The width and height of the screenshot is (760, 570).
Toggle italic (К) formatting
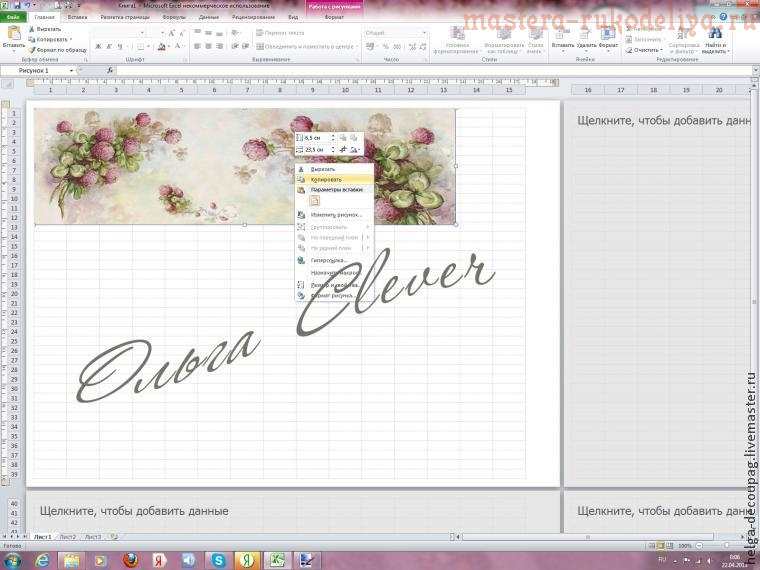(x=109, y=47)
